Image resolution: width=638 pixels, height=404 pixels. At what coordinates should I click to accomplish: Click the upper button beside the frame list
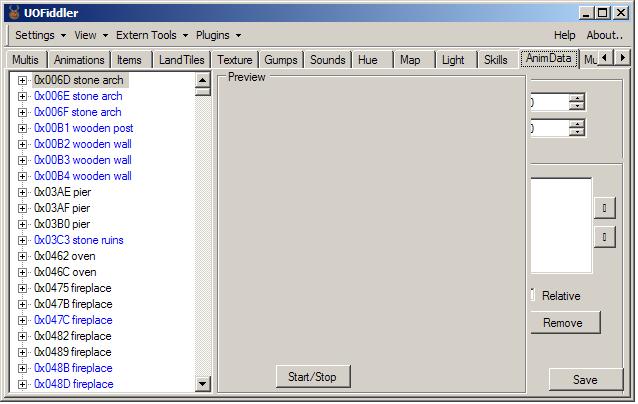pos(604,208)
